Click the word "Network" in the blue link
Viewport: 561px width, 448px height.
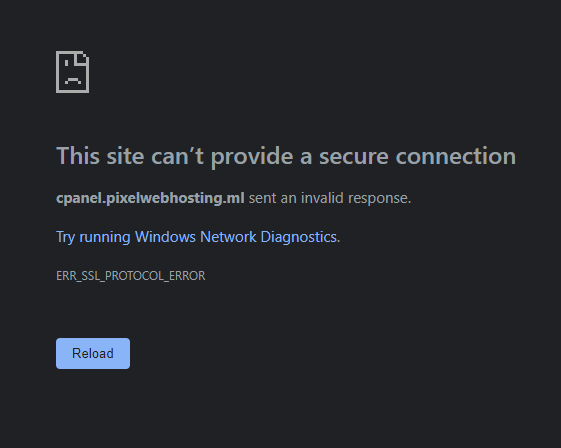228,237
